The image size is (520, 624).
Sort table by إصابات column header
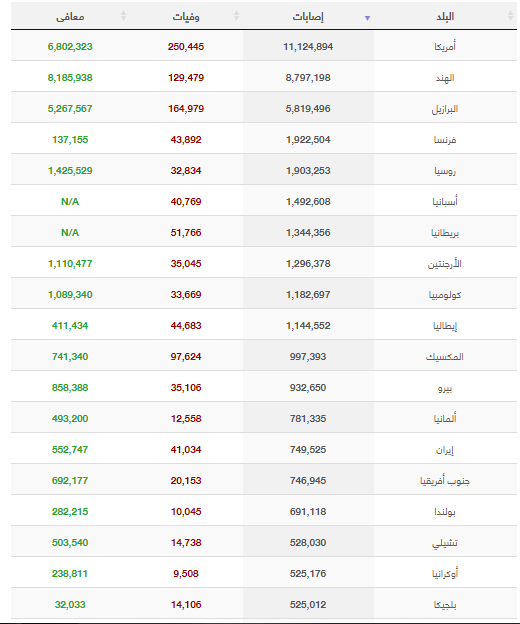click(x=308, y=16)
